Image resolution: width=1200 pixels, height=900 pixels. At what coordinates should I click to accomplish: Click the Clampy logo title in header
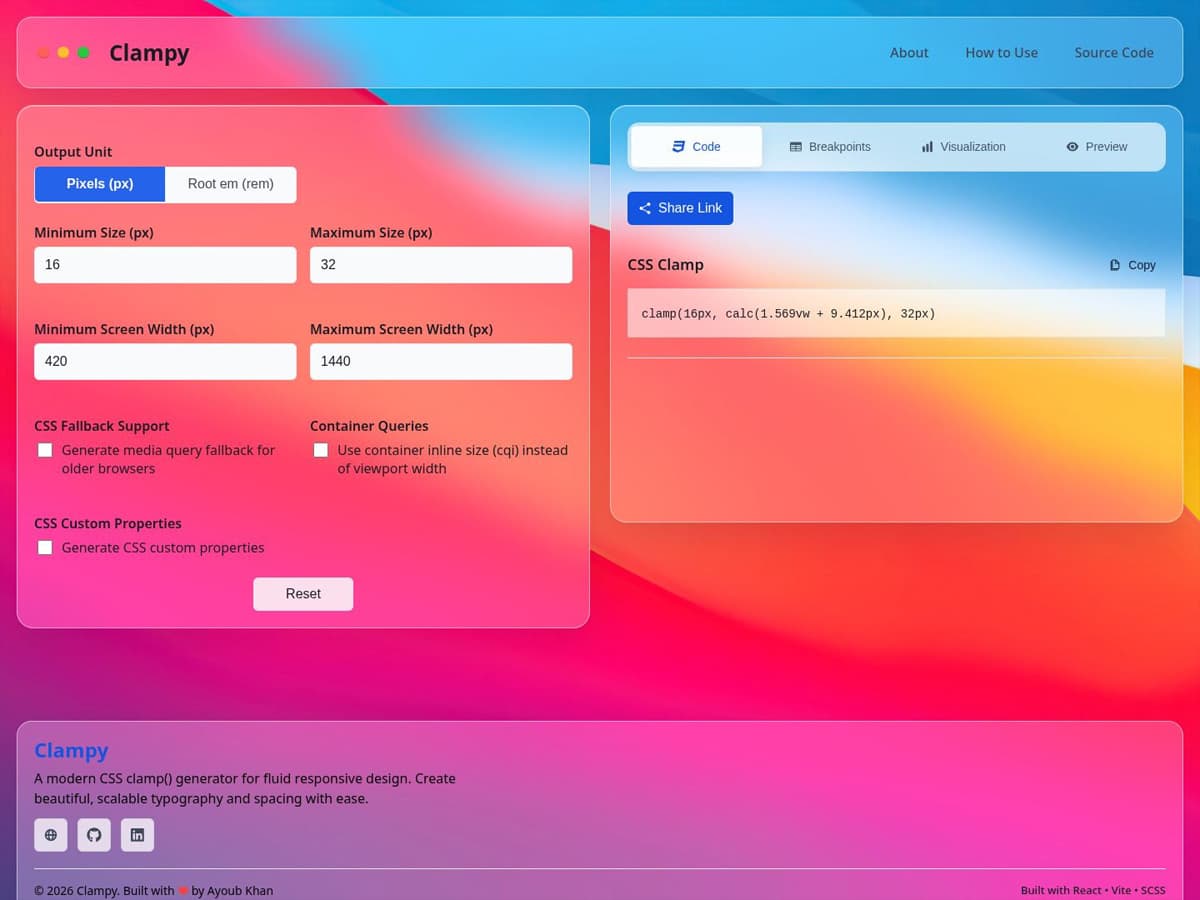tap(149, 53)
